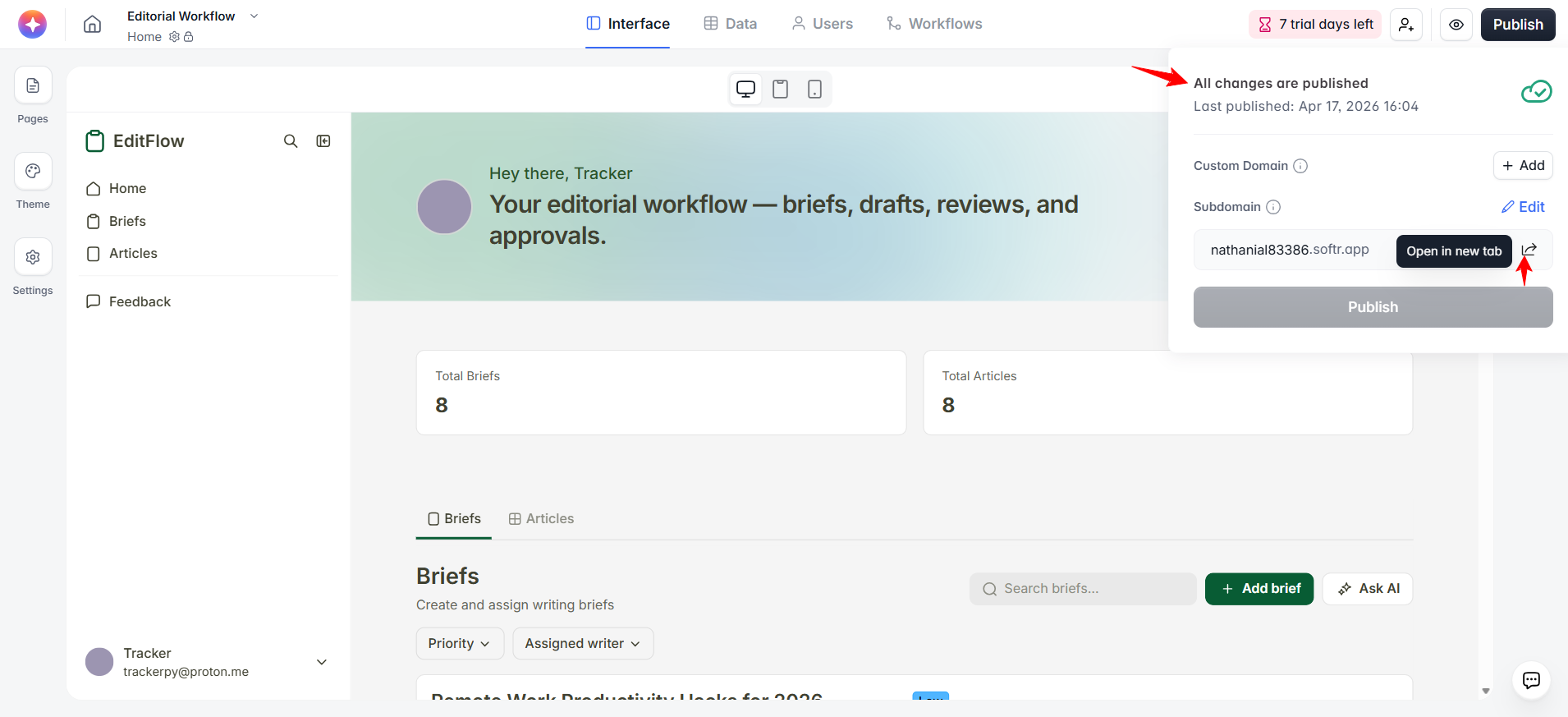Open the home dashboard icon
The height and width of the screenshot is (717, 1568).
tap(93, 25)
